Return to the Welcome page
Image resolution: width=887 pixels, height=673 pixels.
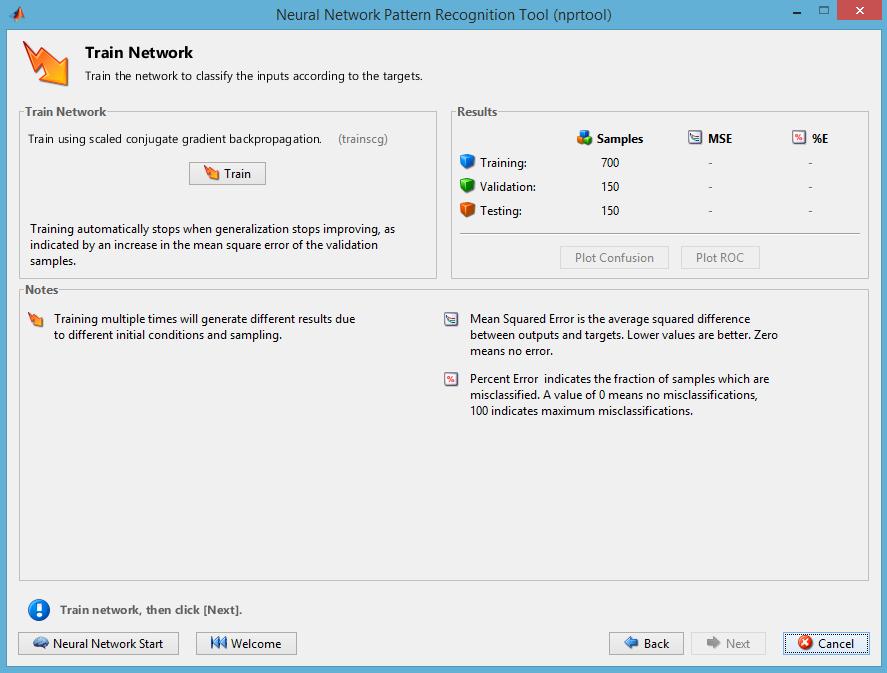pyautogui.click(x=246, y=644)
